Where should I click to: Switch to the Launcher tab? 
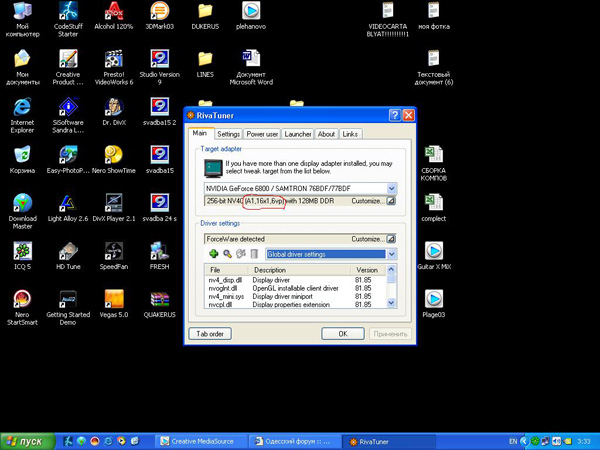[x=298, y=134]
